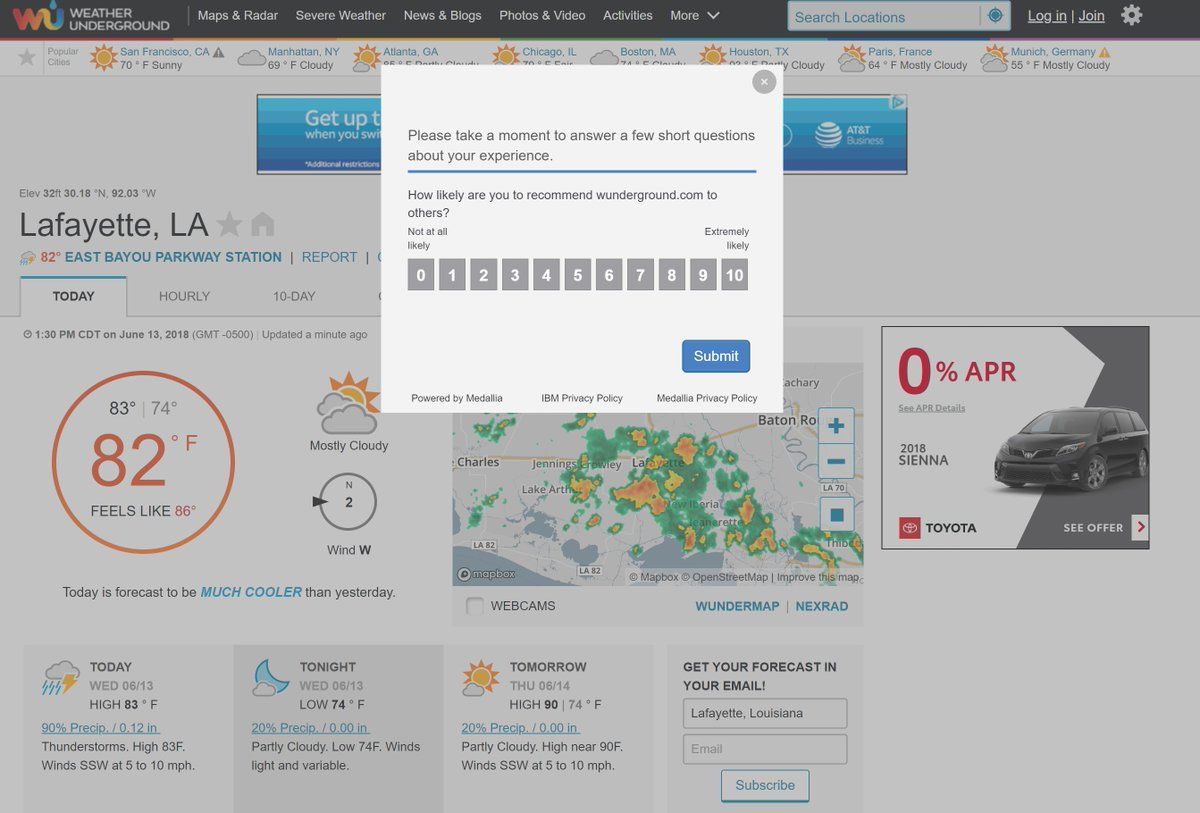Click the Paris mostly cloudy icon

coord(852,58)
